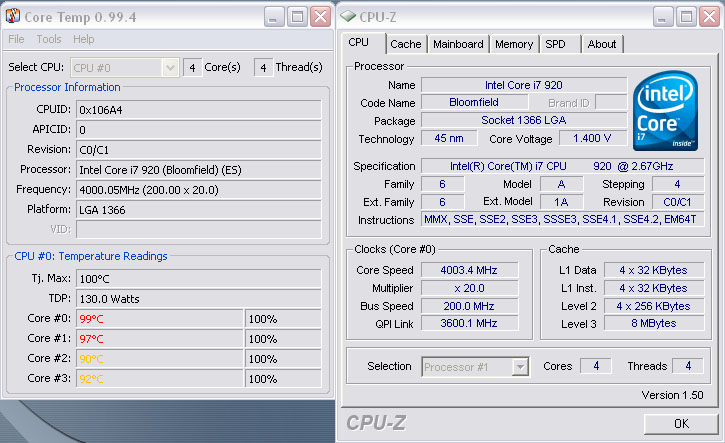Click the Stepping value 4 in CPU-Z
The width and height of the screenshot is (725, 443).
(678, 184)
